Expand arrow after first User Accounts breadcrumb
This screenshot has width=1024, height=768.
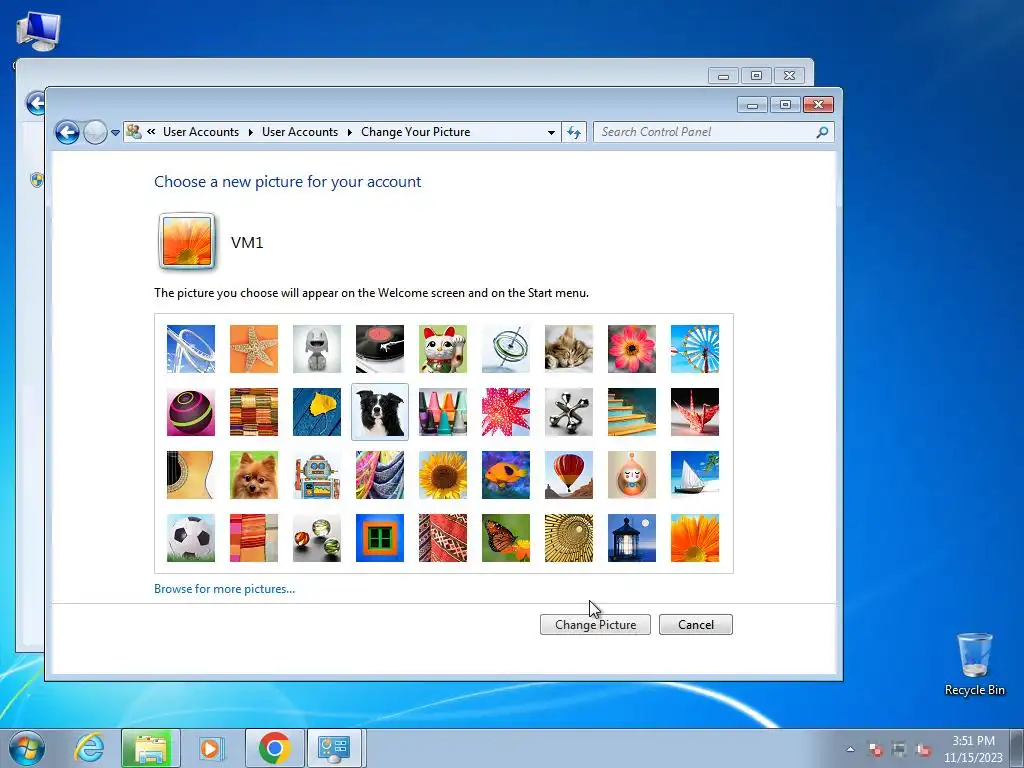coord(251,132)
